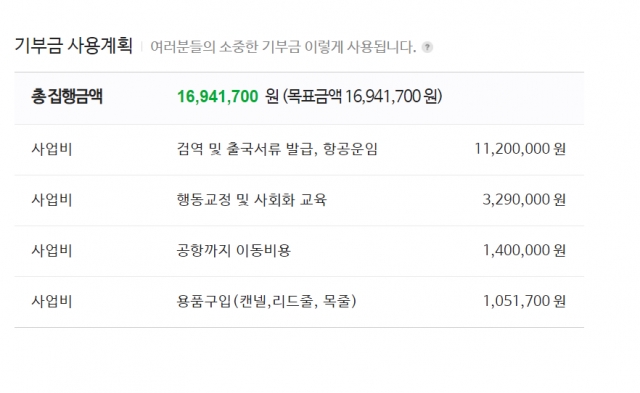Select the 행동교정 및 사회화 교육 item
The width and height of the screenshot is (640, 393).
click(252, 200)
